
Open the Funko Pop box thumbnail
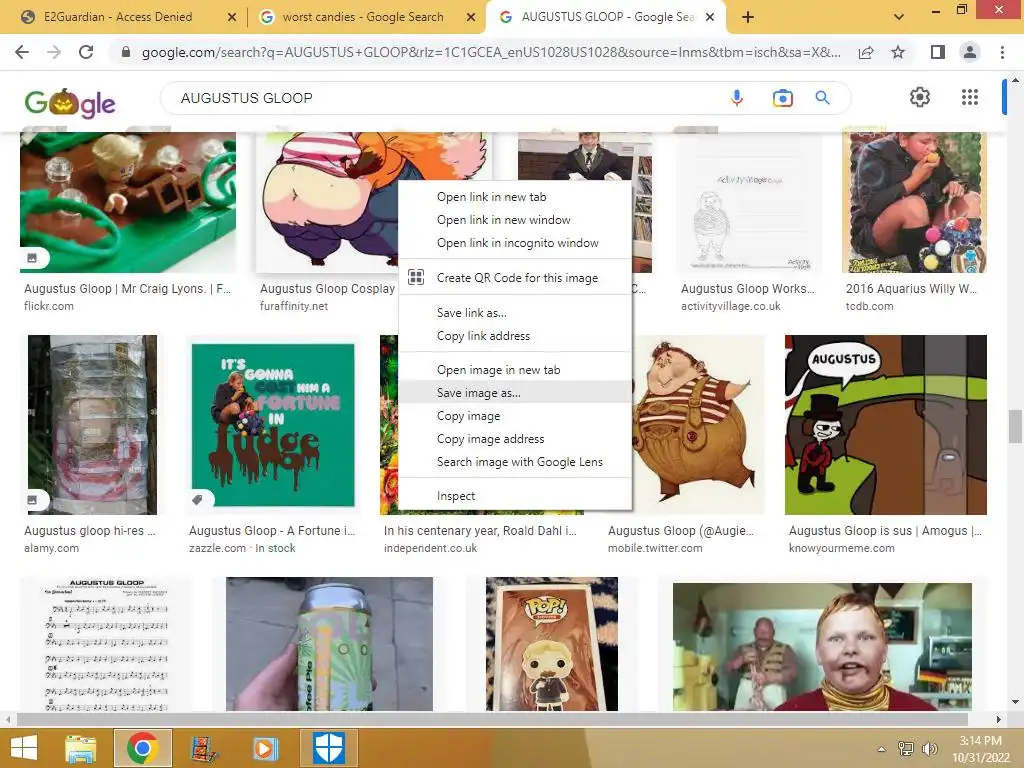pyautogui.click(x=552, y=644)
